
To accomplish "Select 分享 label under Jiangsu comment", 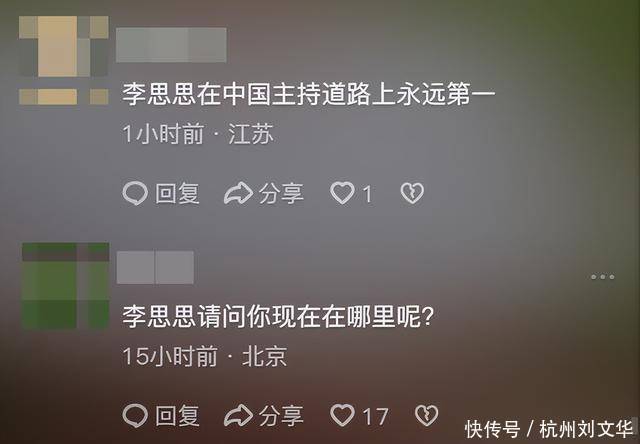I will coord(281,193).
